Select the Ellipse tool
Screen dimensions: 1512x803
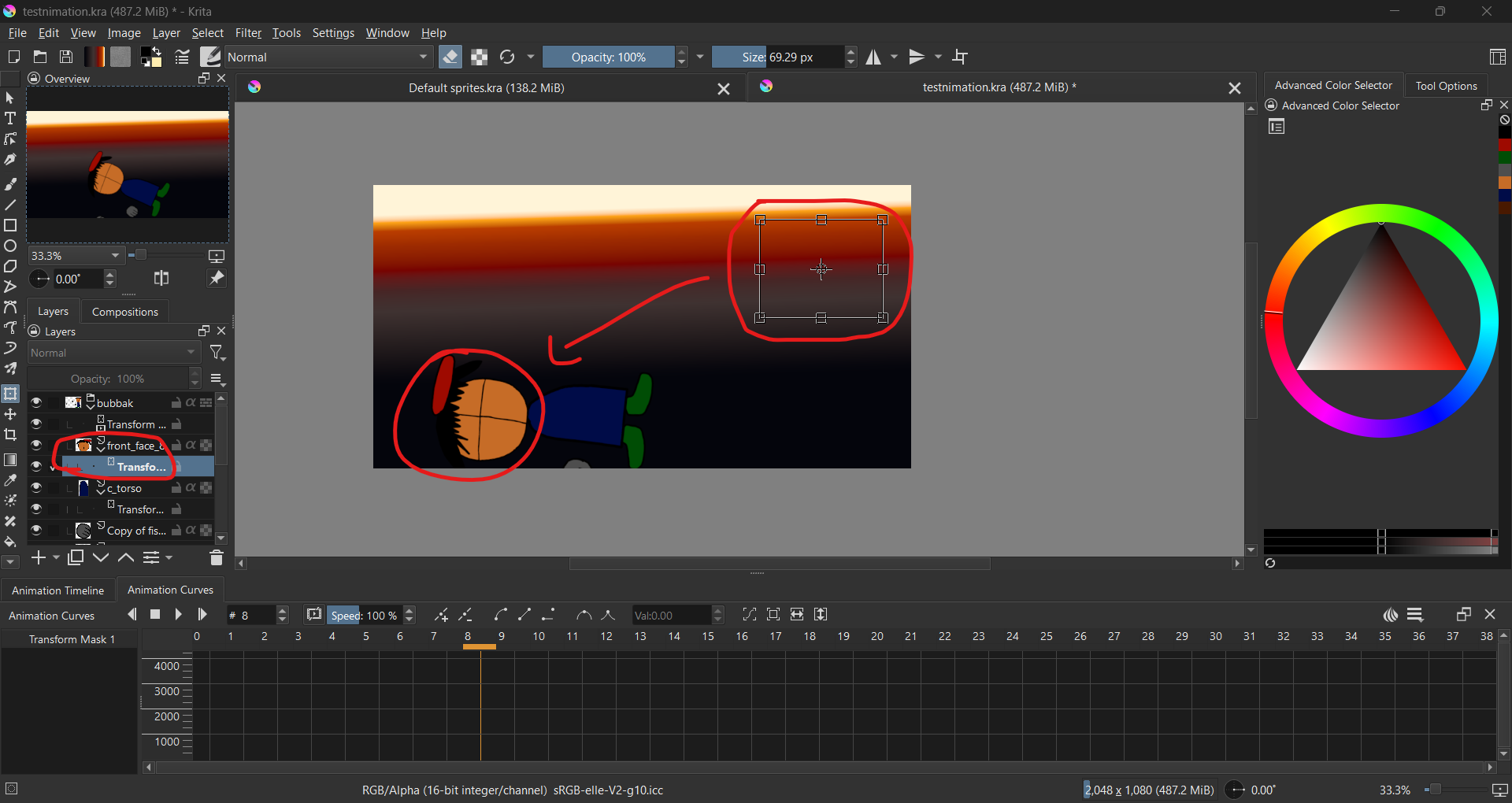pos(10,246)
